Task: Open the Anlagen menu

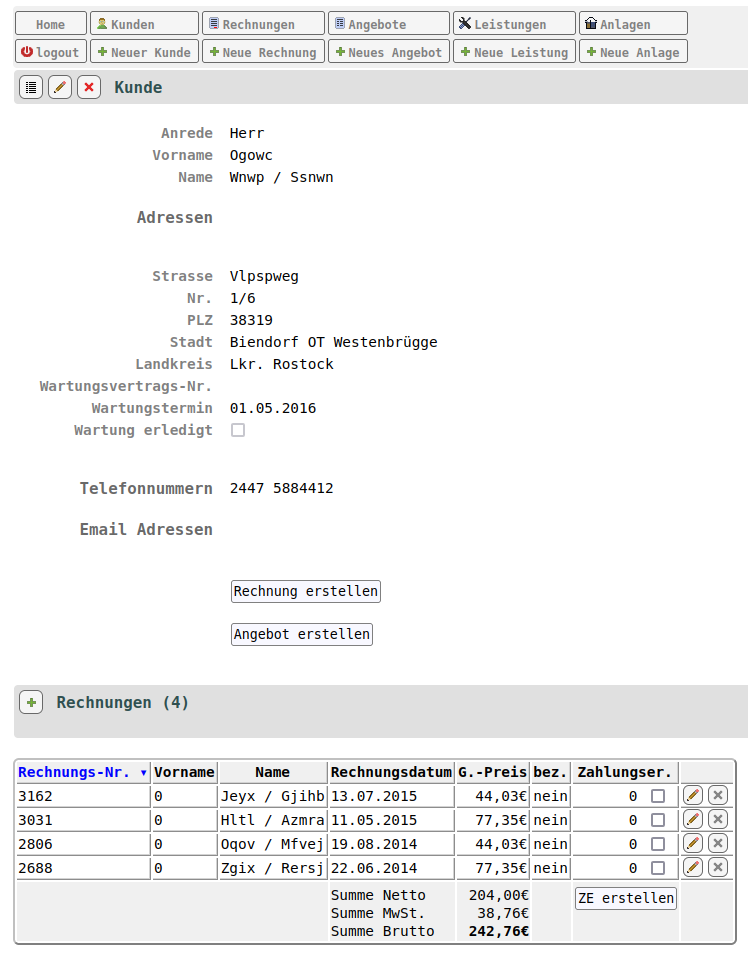Action: [634, 24]
